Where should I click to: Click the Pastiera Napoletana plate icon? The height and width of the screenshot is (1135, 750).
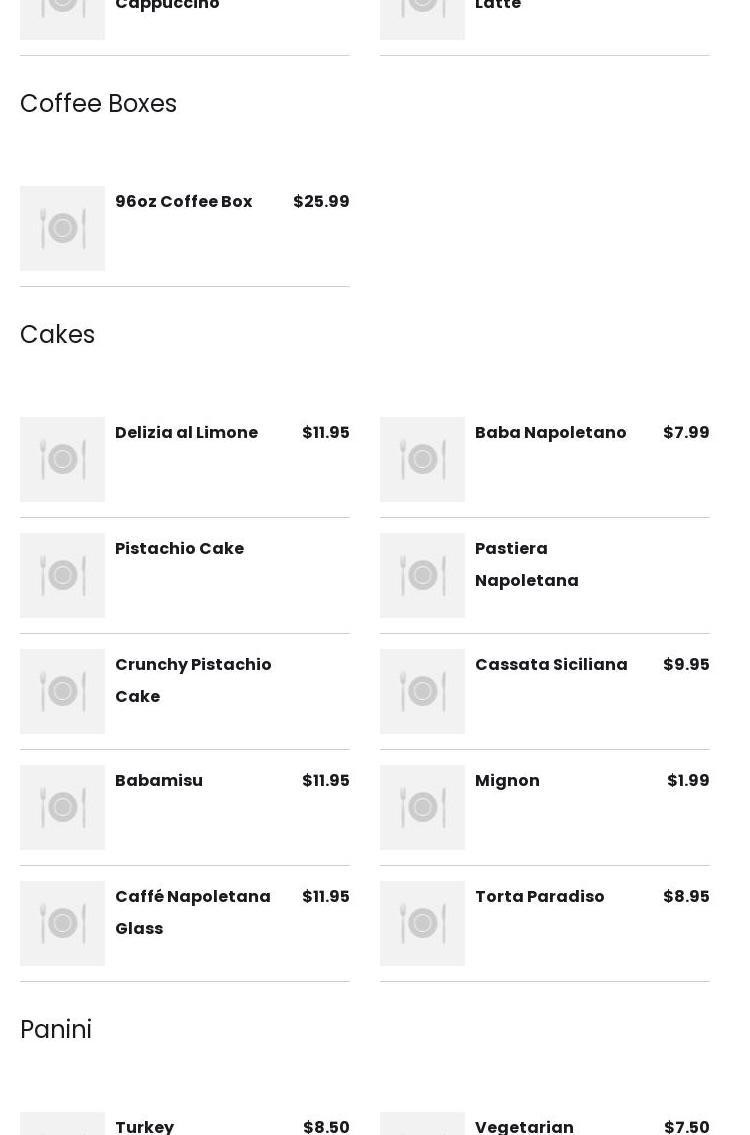coord(422,575)
